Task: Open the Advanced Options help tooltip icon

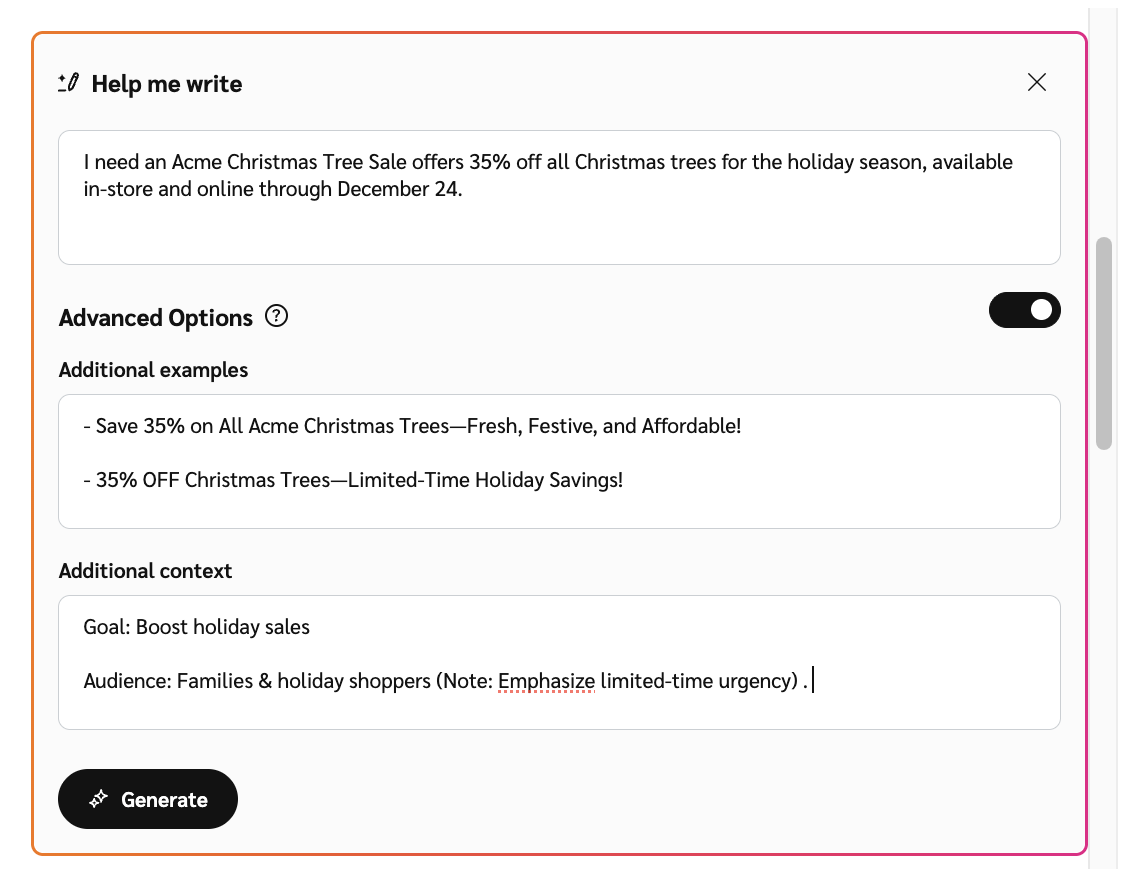Action: [277, 317]
